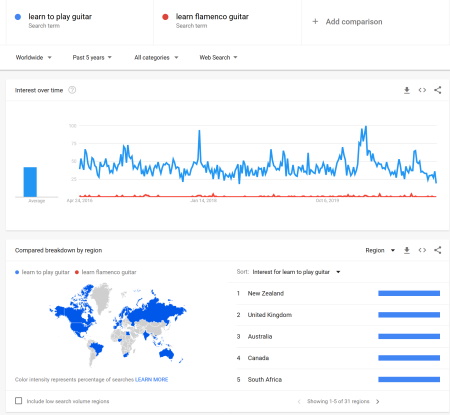Viewport: 450px width, 415px height.
Task: Open embed code for breakdown by region
Action: tap(422, 250)
